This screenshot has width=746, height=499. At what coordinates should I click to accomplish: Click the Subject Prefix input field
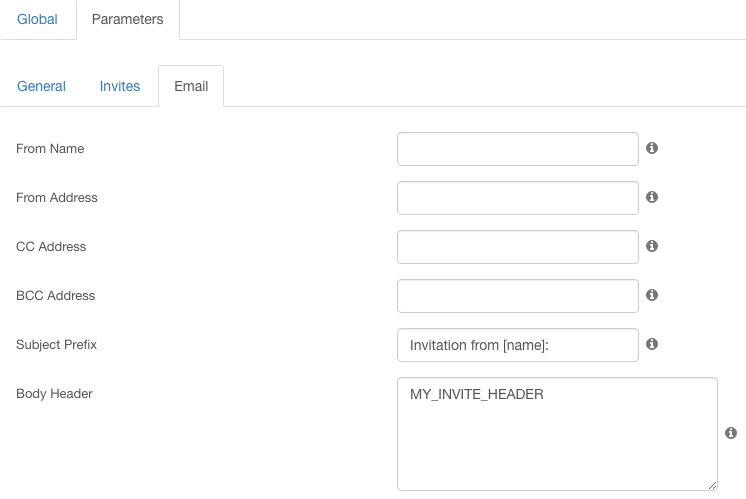[518, 345]
